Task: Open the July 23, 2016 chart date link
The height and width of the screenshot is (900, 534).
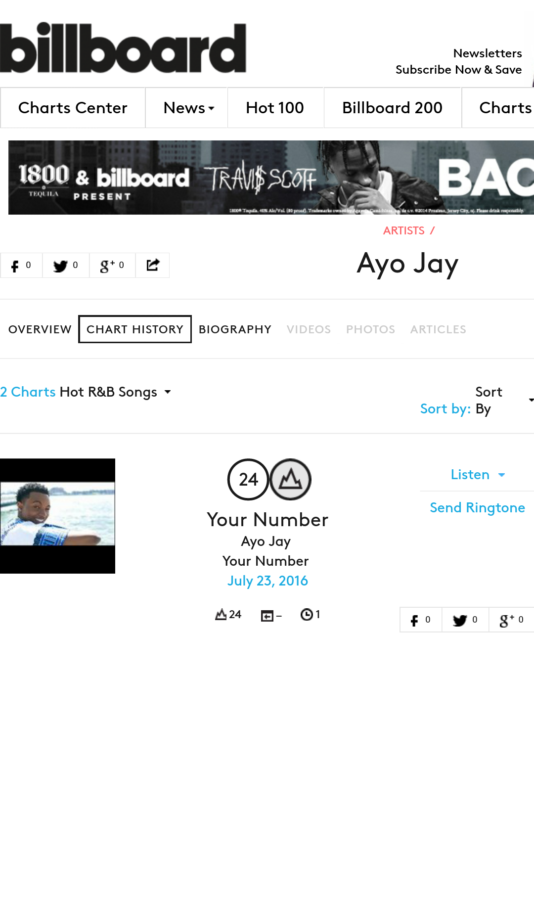Action: [268, 581]
